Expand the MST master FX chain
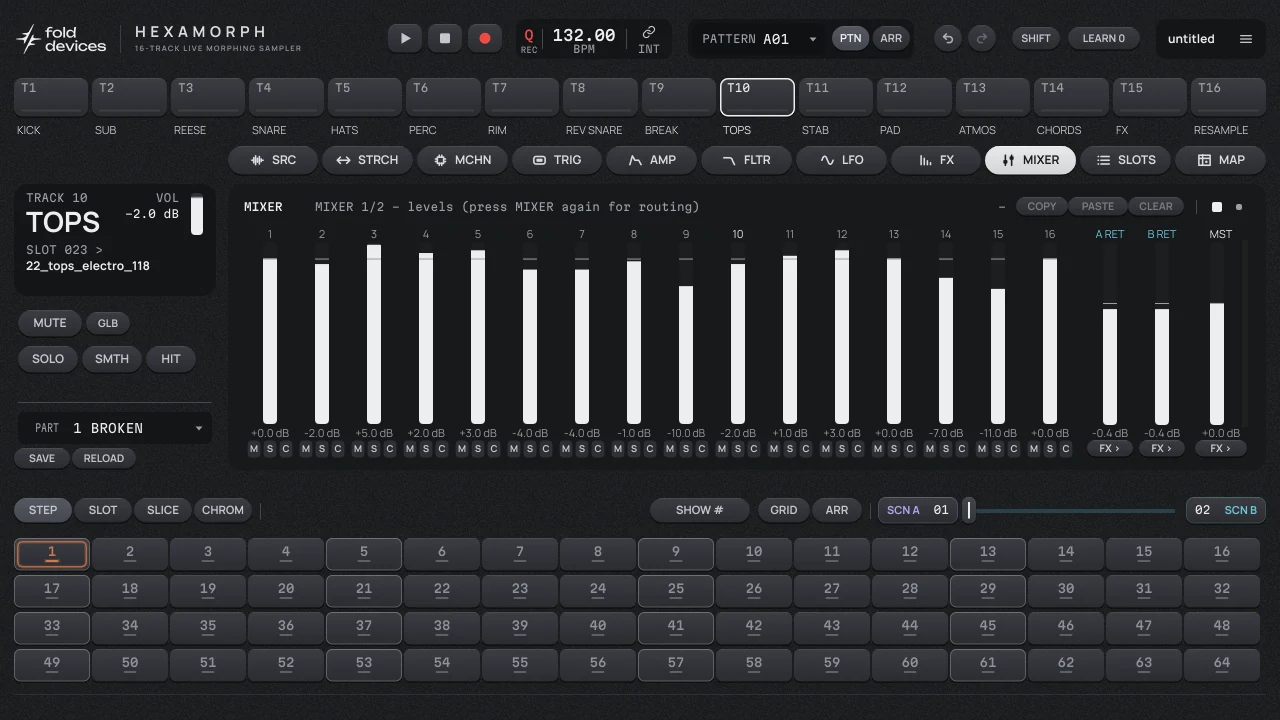This screenshot has width=1280, height=720. click(x=1221, y=449)
